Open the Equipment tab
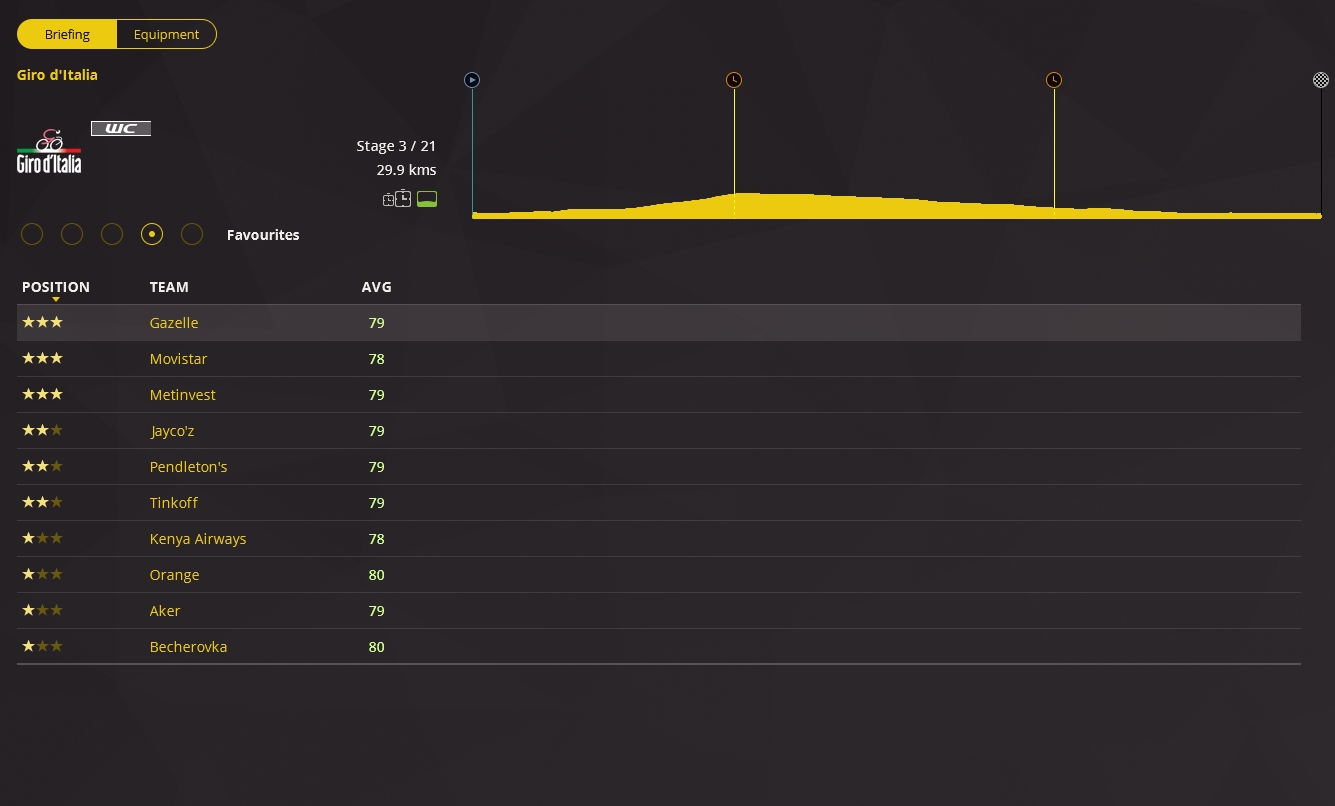Viewport: 1335px width, 806px height. coord(167,34)
